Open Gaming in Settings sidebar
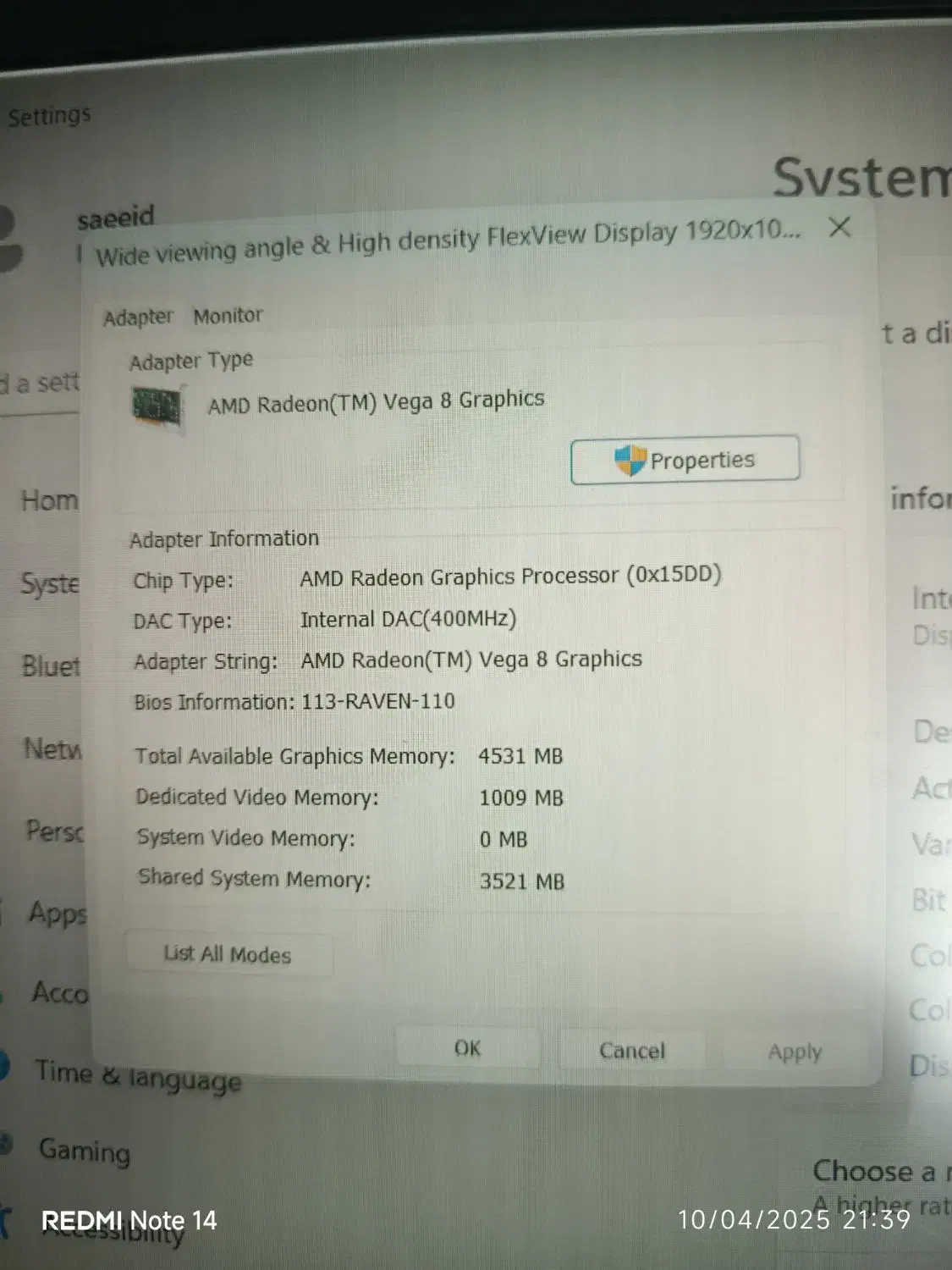Image resolution: width=952 pixels, height=1270 pixels. tap(85, 1151)
